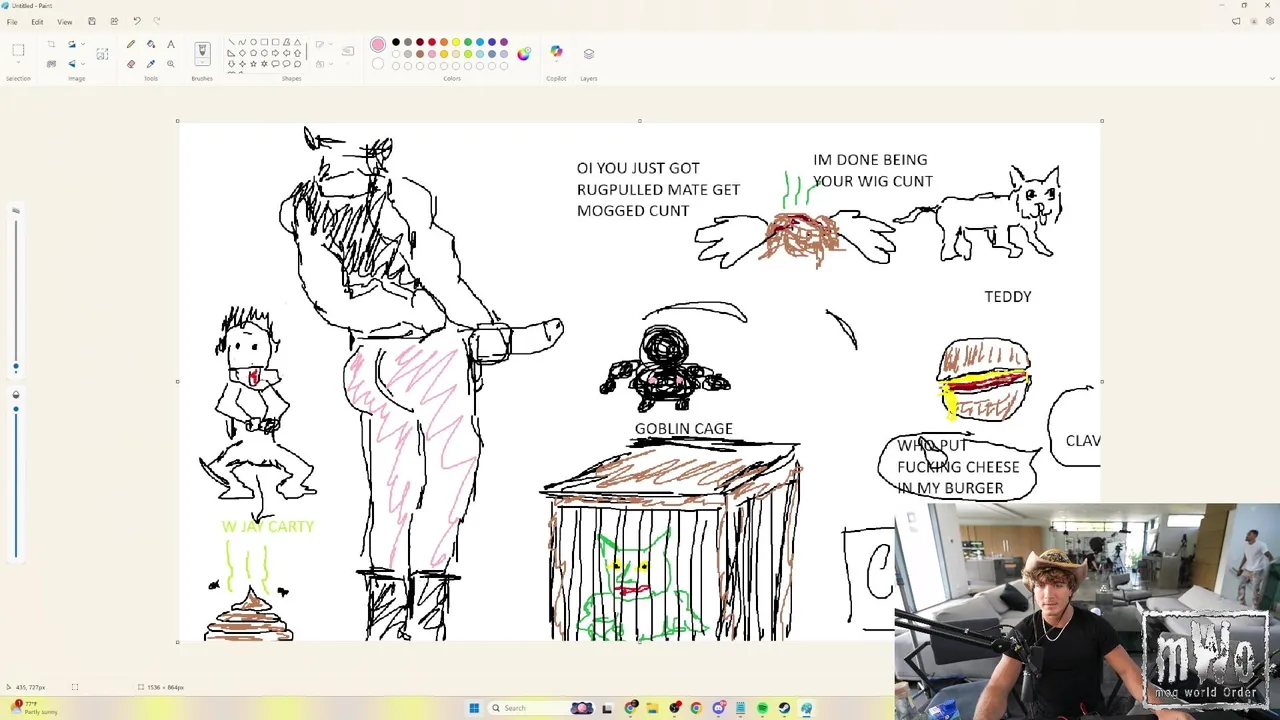The image size is (1280, 720).
Task: Select the Text tool
Action: pos(171,44)
